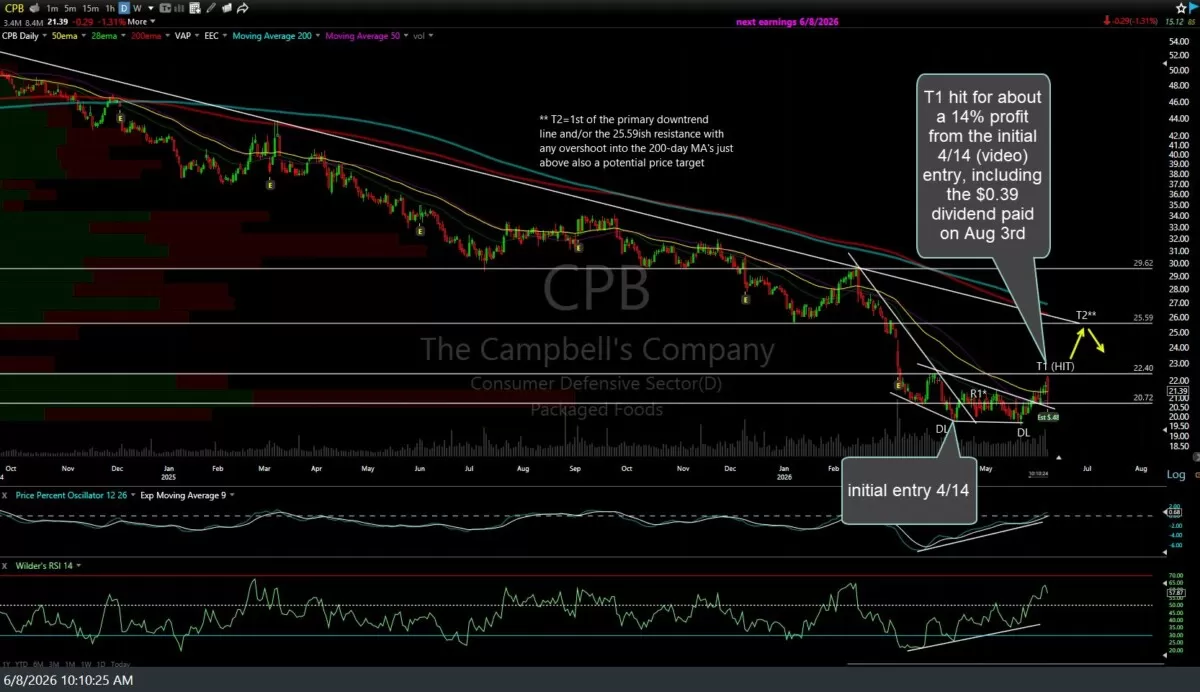Image resolution: width=1200 pixels, height=692 pixels.
Task: Open the chart type bars icon
Action: pyautogui.click(x=179, y=8)
